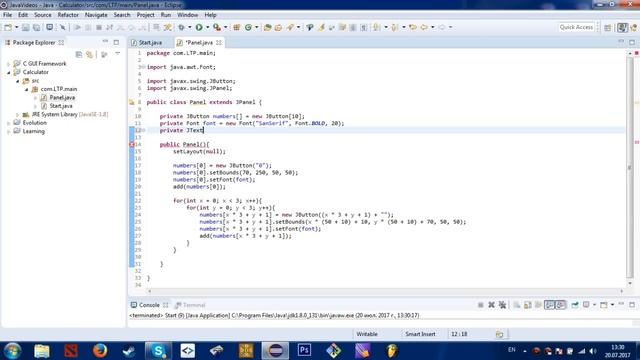The height and width of the screenshot is (360, 640).
Task: Click the Open Perspective icon
Action: click(x=608, y=27)
